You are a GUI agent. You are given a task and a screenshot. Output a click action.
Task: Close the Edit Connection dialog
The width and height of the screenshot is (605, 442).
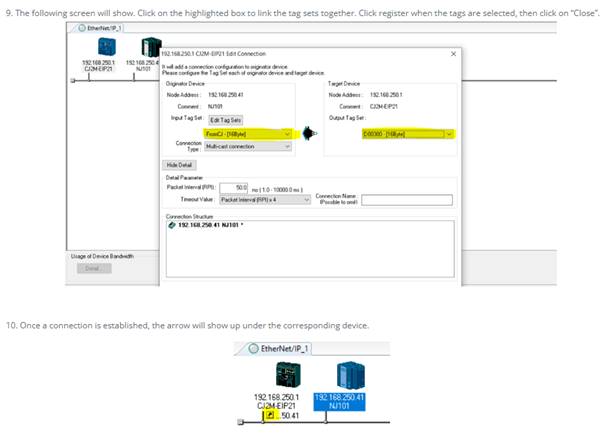pyautogui.click(x=453, y=54)
